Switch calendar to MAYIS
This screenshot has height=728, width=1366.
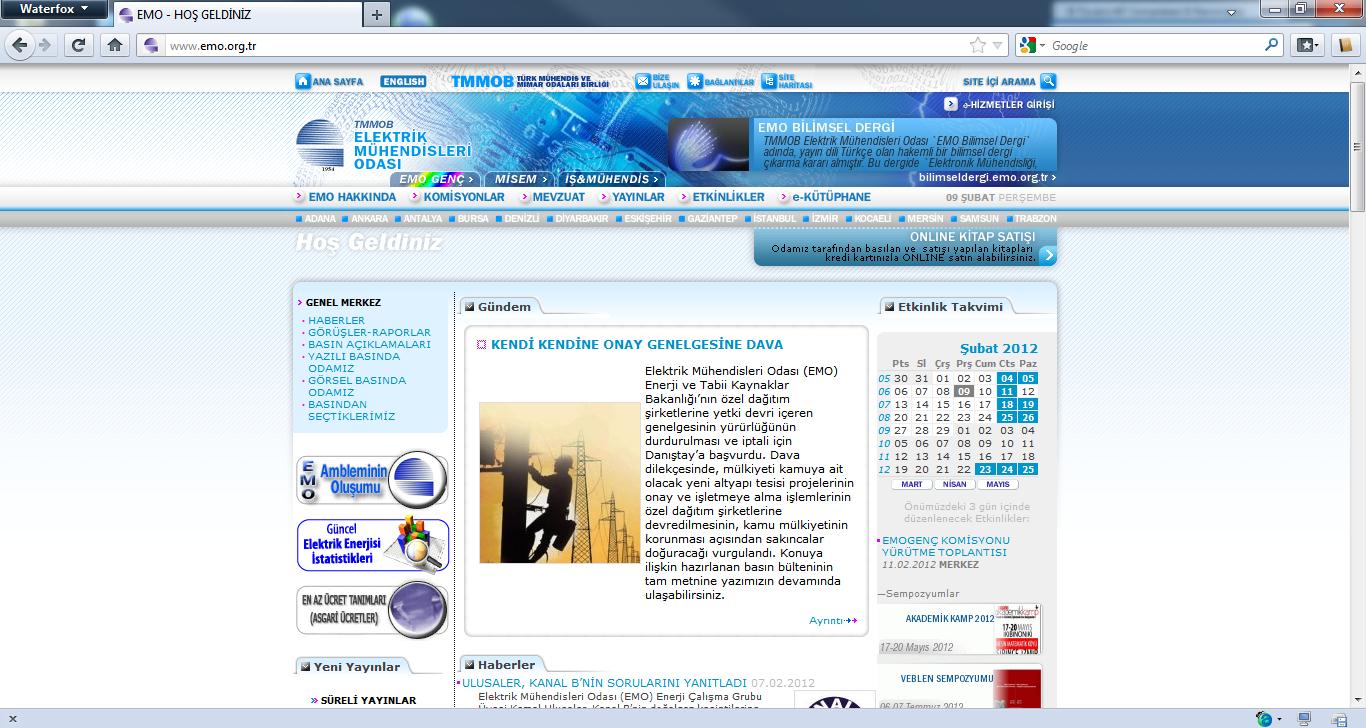[x=997, y=484]
